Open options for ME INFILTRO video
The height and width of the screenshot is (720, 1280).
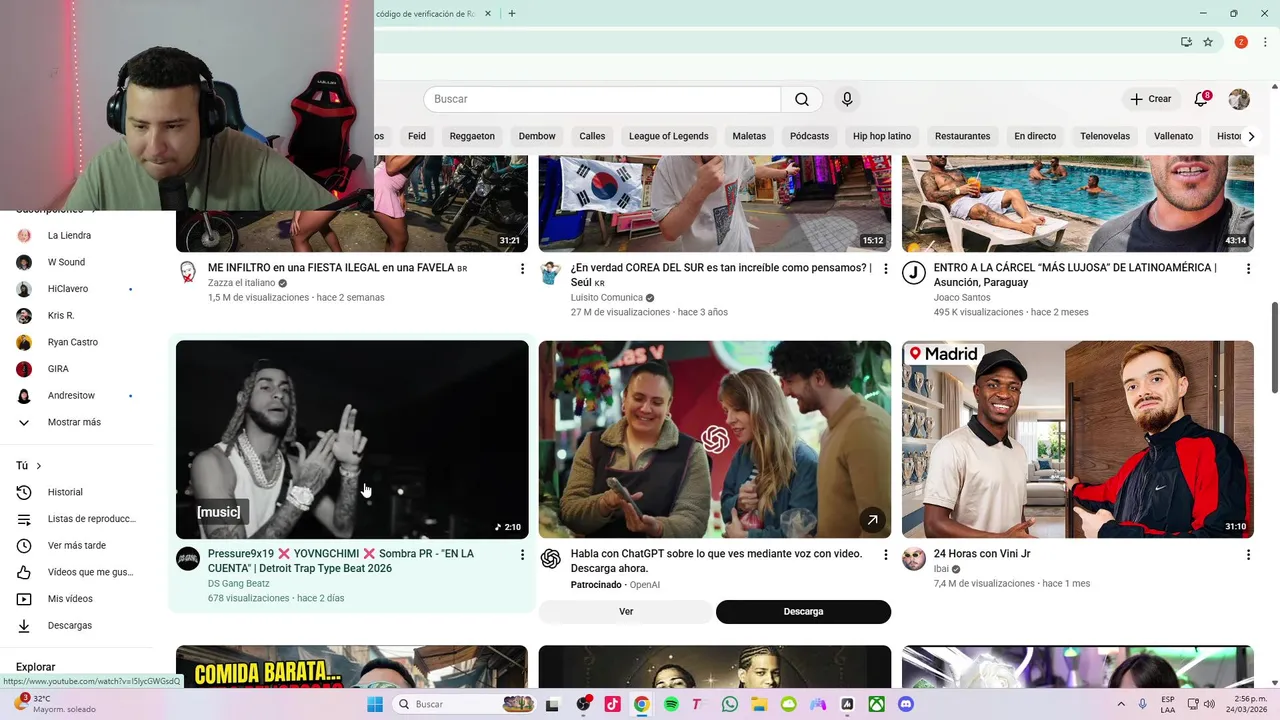point(522,269)
